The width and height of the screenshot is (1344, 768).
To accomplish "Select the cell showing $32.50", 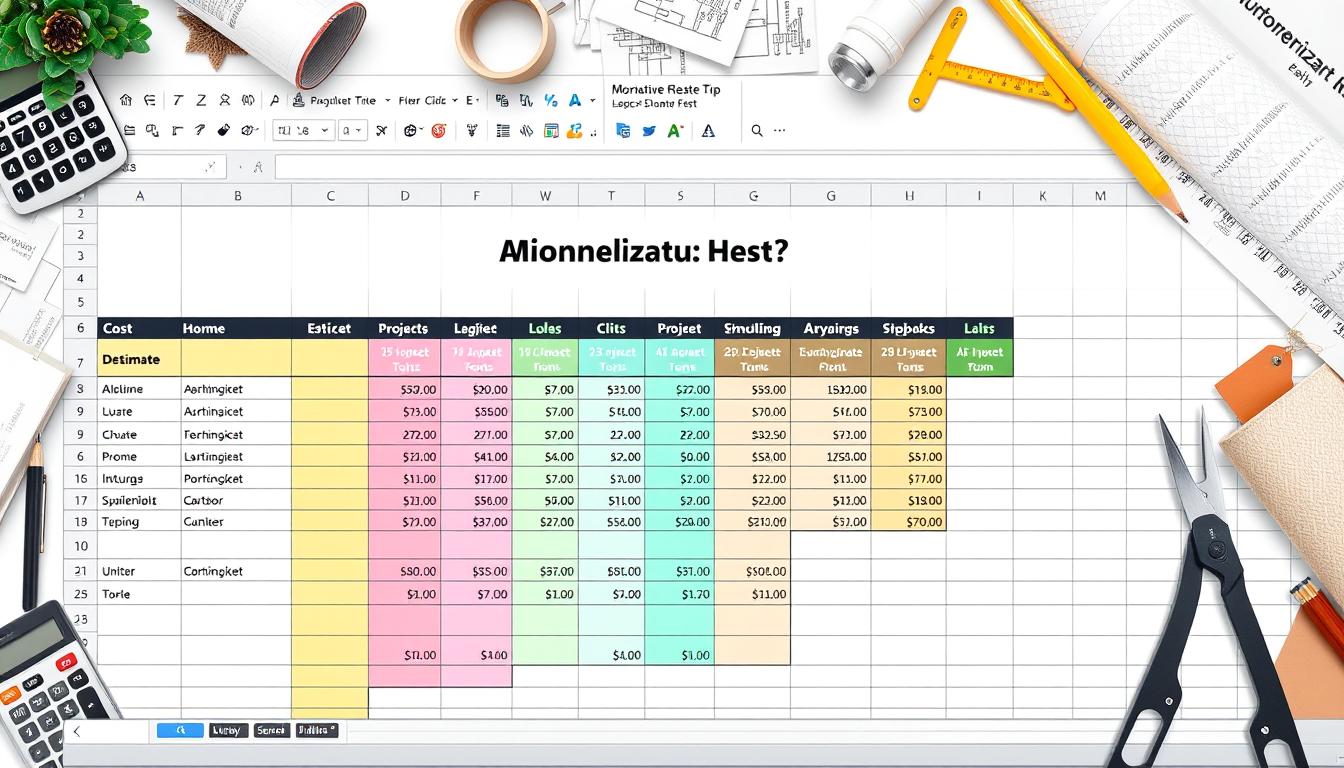I will tap(752, 435).
